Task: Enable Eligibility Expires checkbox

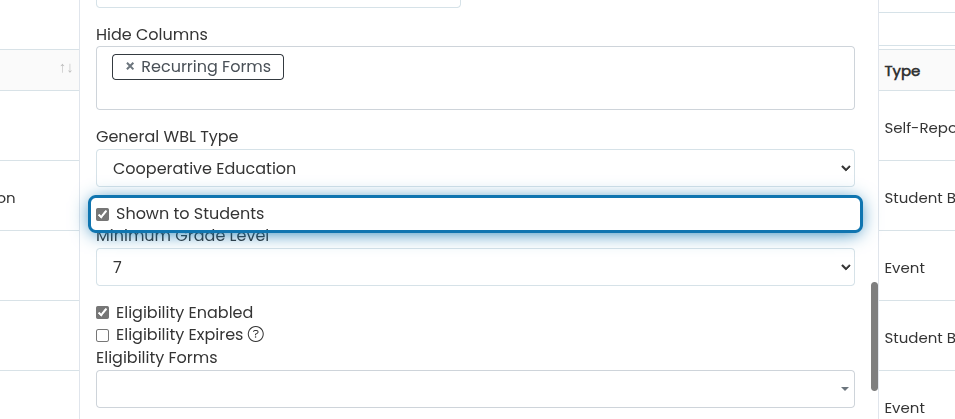Action: [102, 336]
